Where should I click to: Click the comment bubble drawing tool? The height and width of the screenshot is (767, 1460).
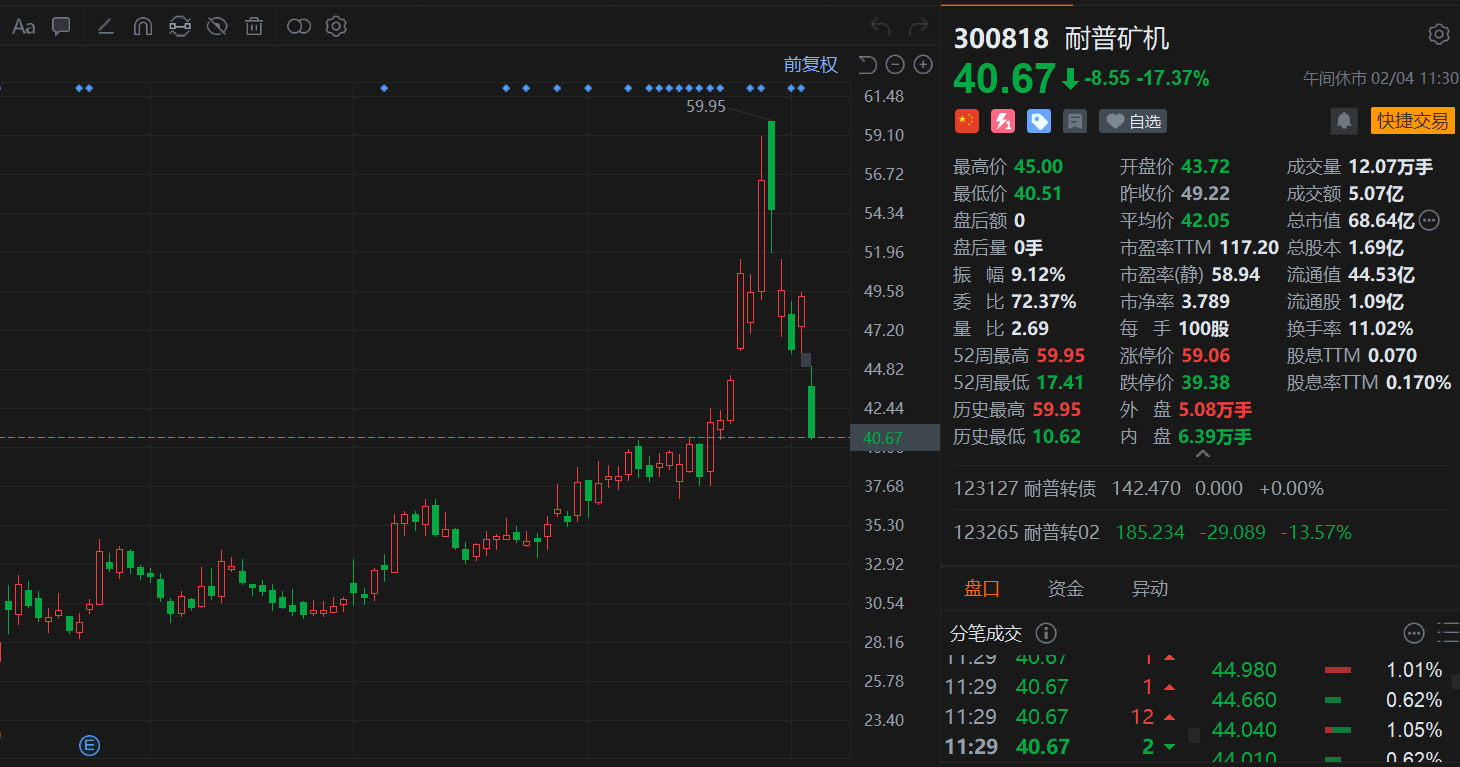pyautogui.click(x=61, y=27)
